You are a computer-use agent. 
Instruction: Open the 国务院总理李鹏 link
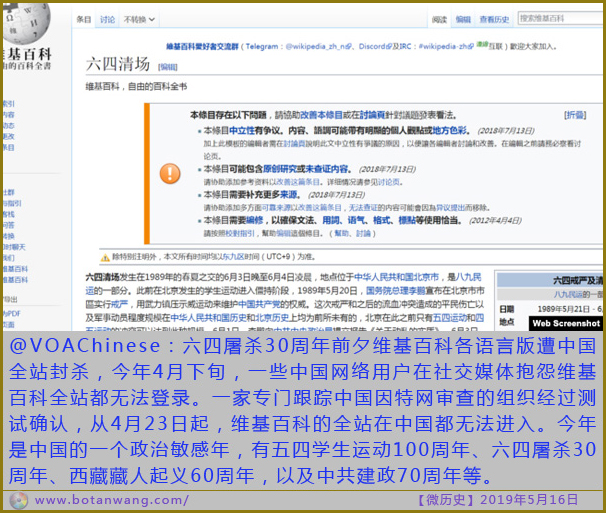pos(395,290)
